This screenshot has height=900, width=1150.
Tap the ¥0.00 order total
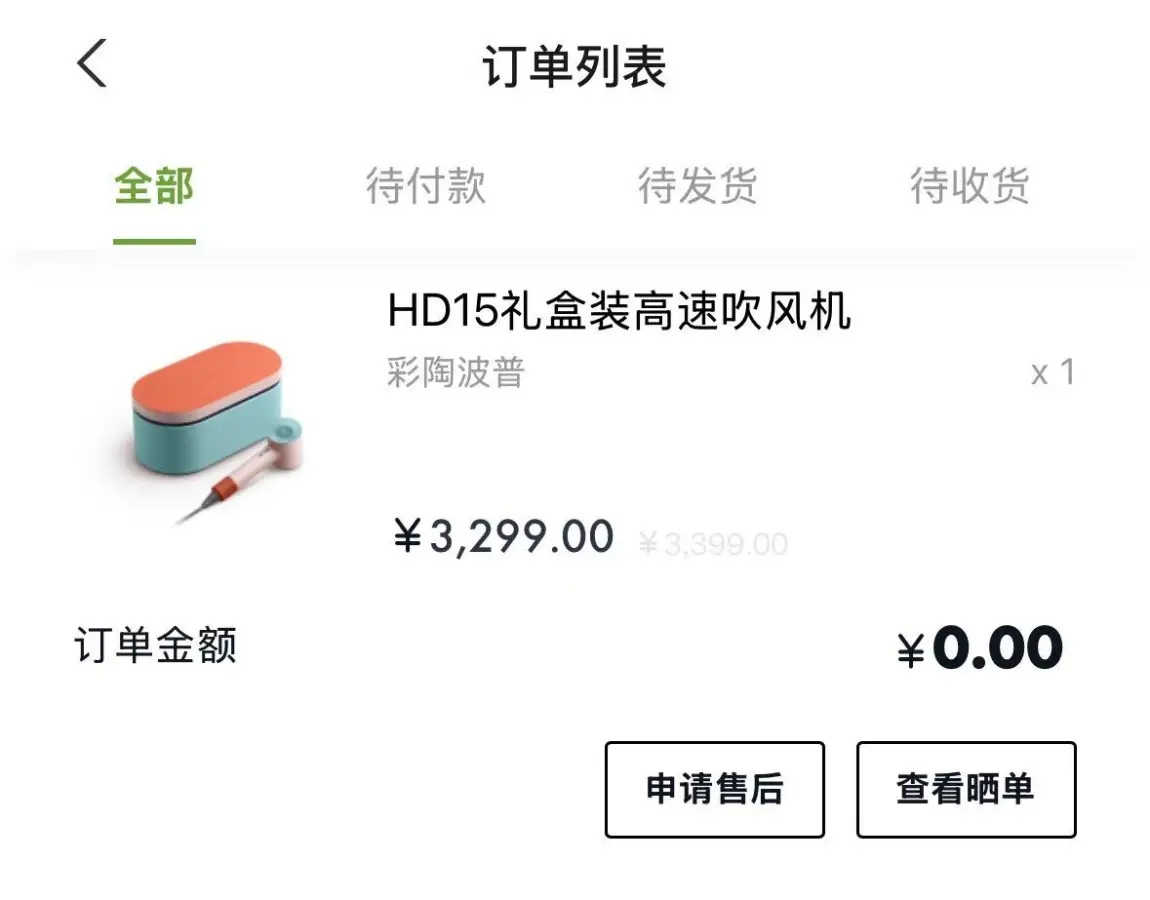click(980, 648)
